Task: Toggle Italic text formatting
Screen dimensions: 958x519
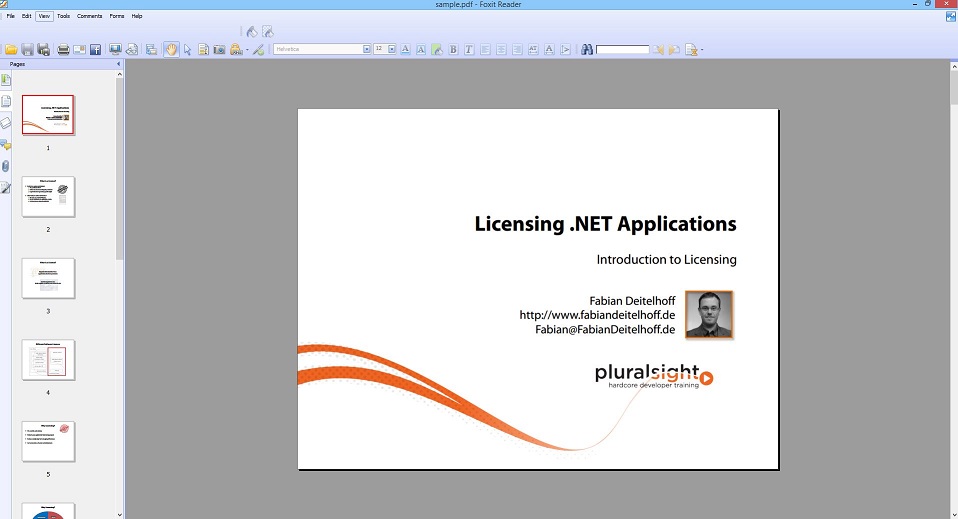Action: click(469, 49)
